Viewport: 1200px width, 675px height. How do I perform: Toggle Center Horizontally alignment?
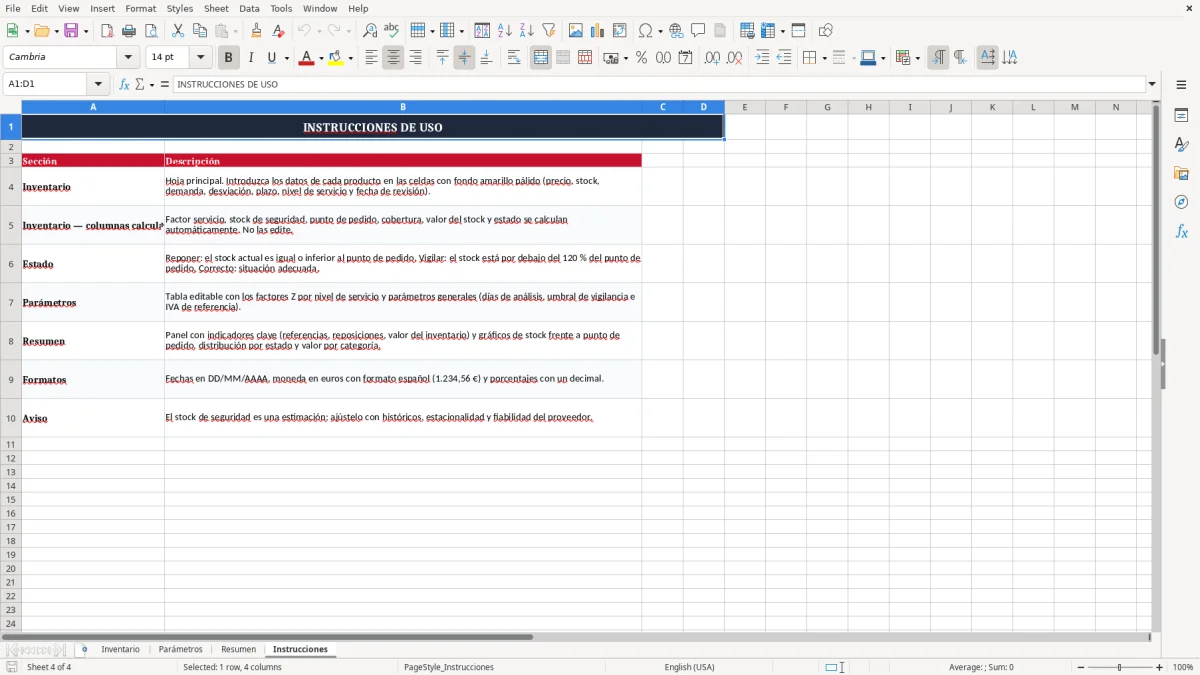[393, 58]
